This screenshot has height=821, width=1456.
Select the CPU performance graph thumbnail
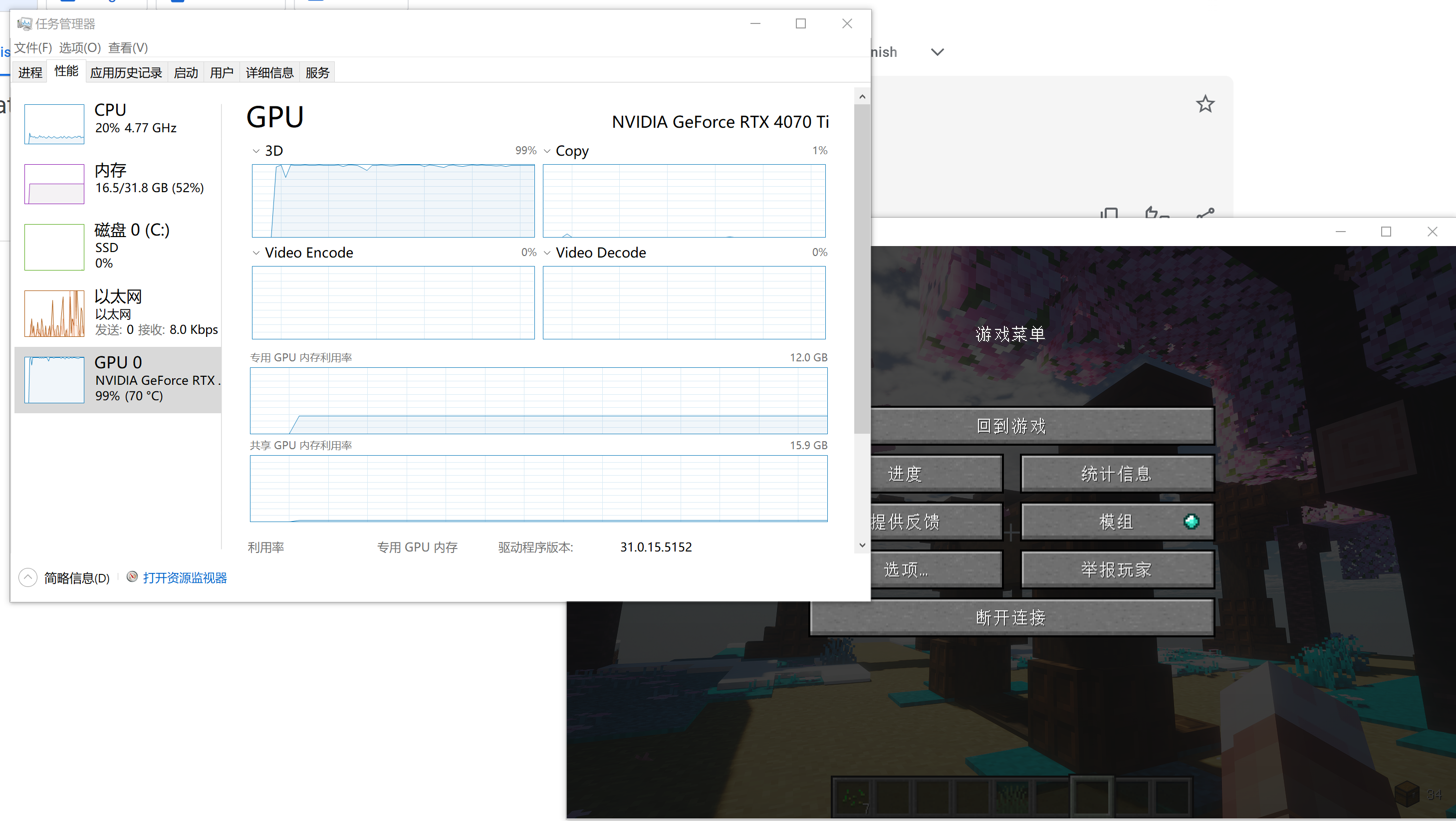point(54,124)
